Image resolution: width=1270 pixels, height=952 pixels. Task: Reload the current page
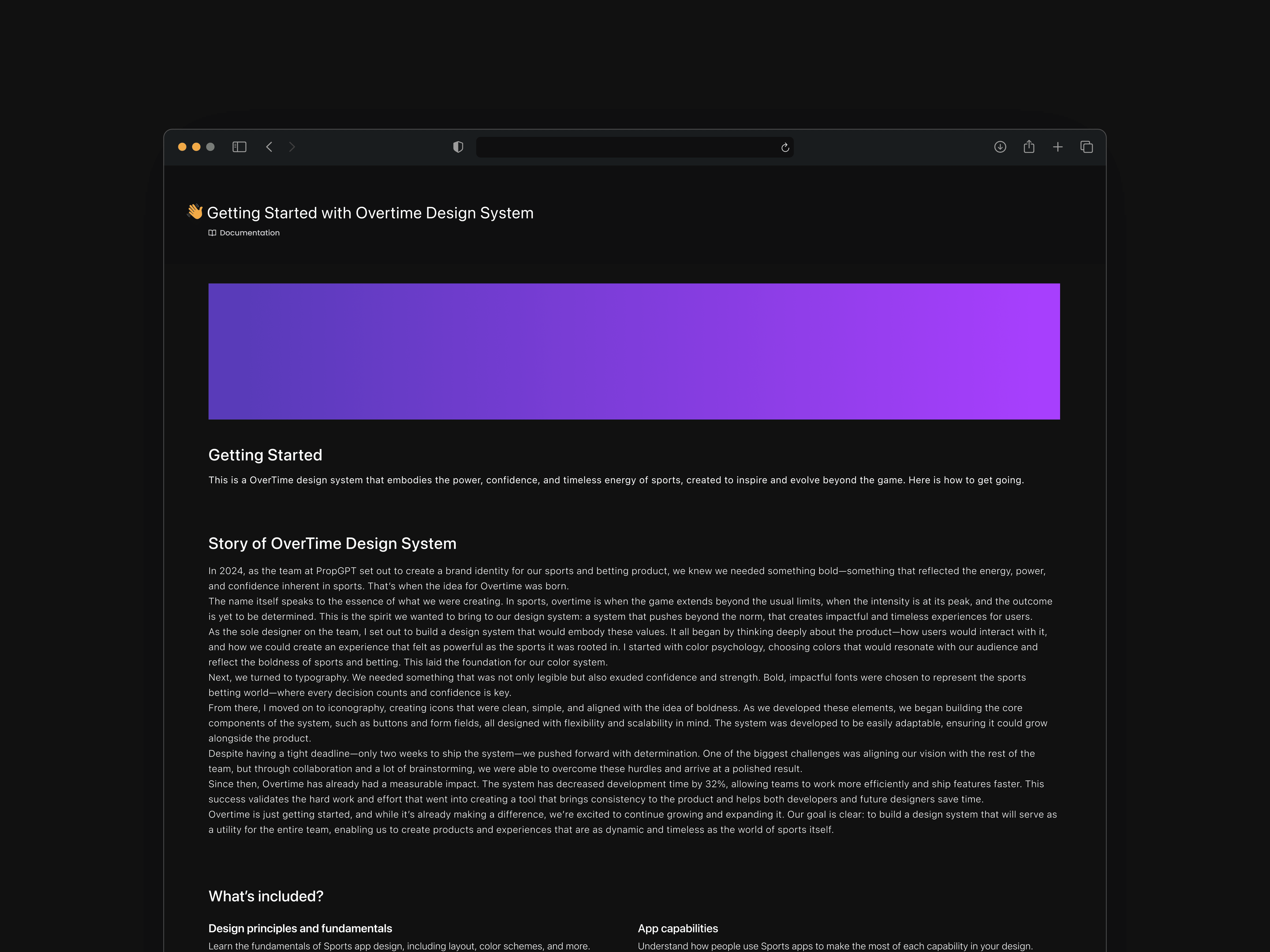[785, 147]
